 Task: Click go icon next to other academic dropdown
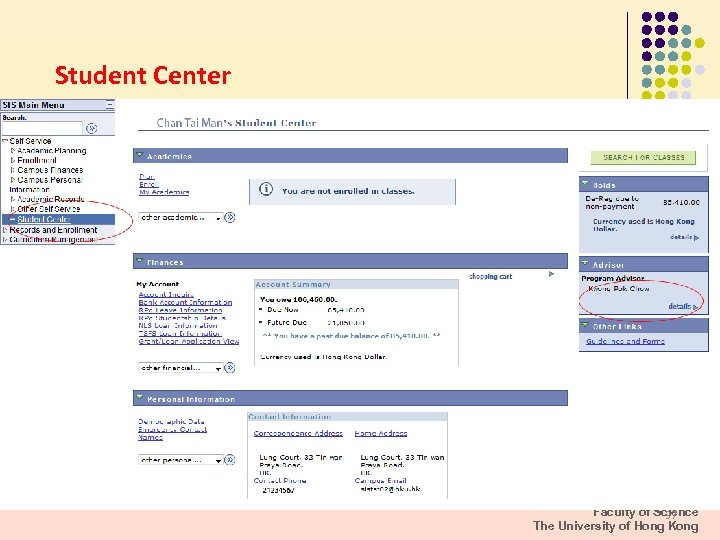[230, 217]
